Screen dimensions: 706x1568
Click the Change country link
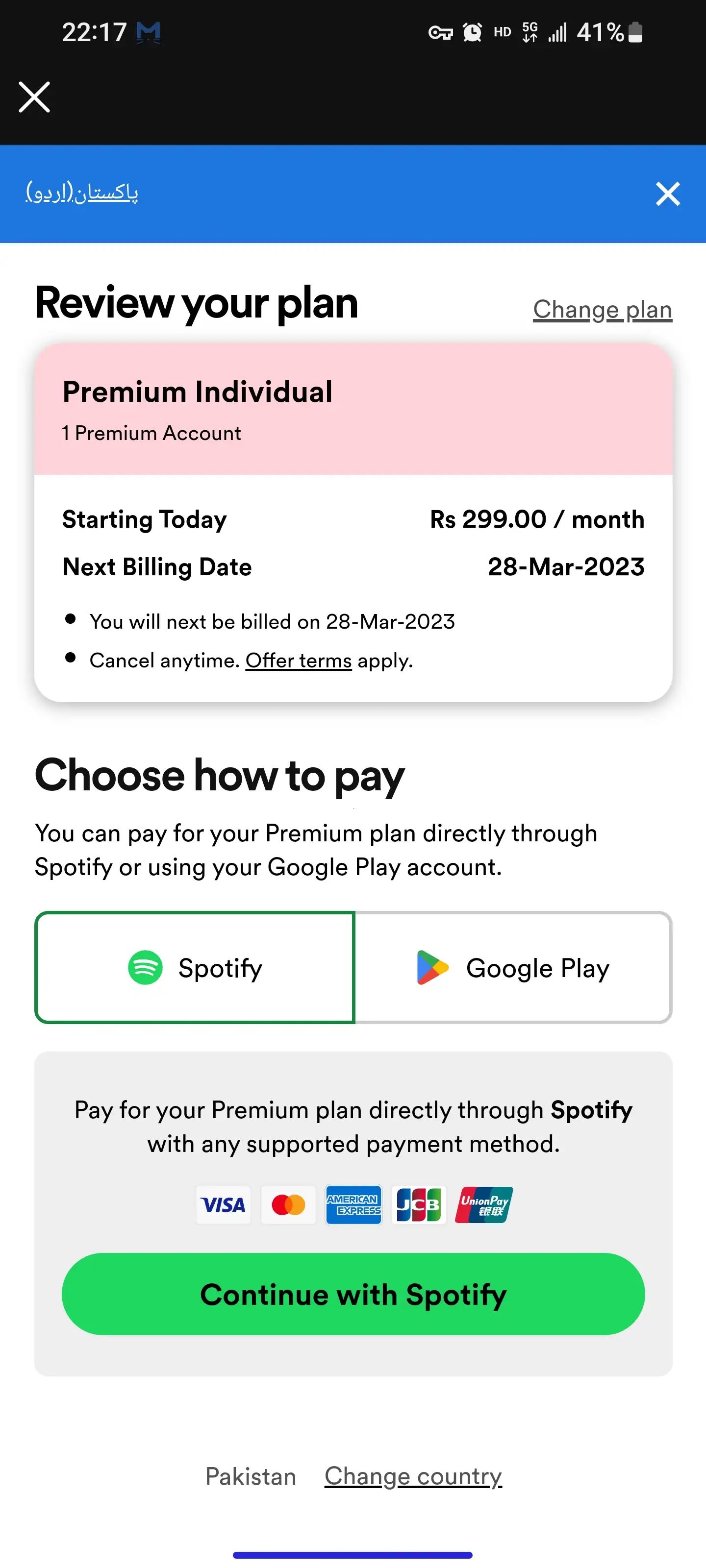pyautogui.click(x=413, y=1476)
